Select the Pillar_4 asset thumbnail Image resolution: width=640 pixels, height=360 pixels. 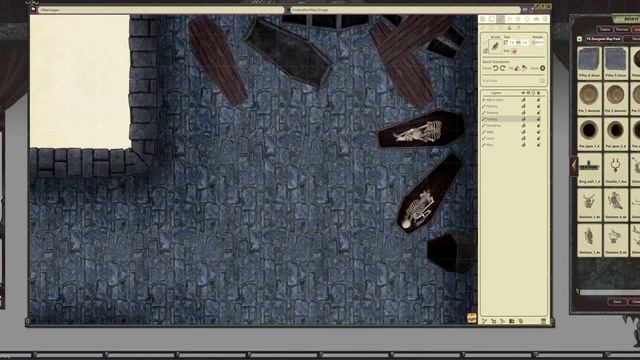[589, 63]
